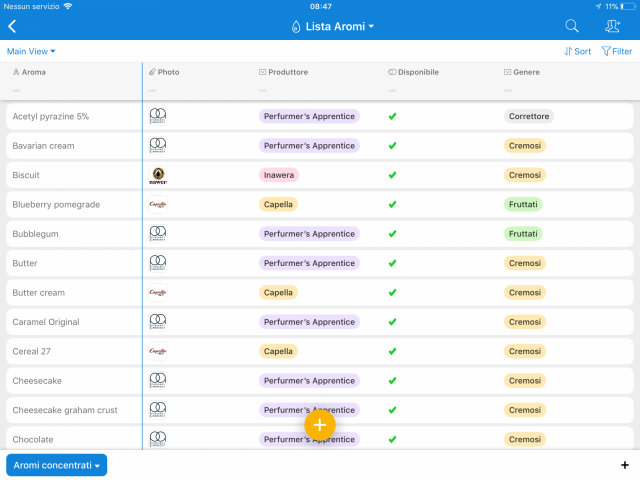Open the Aromi concentrati table selector
Image resolution: width=640 pixels, height=480 pixels.
[x=56, y=465]
